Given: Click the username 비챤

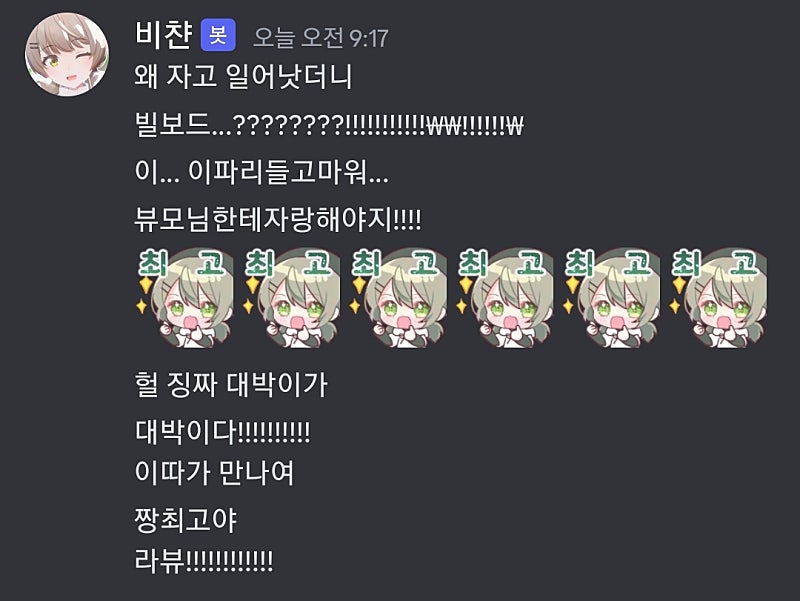Looking at the screenshot, I should point(164,35).
